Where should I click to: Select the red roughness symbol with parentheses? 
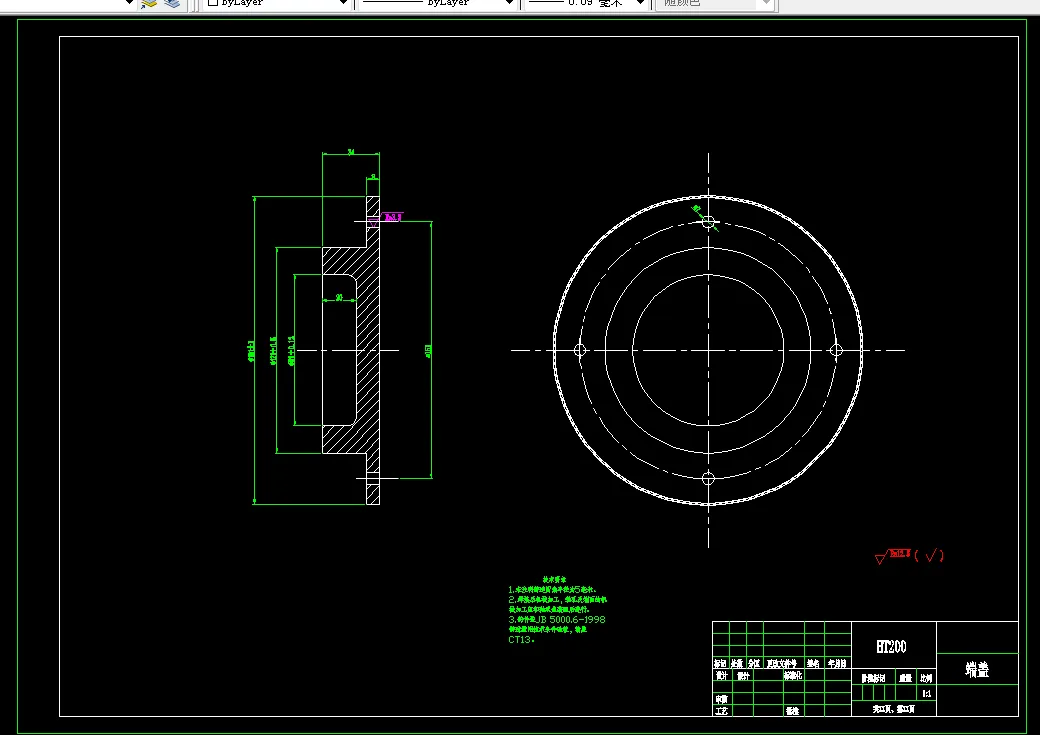909,556
